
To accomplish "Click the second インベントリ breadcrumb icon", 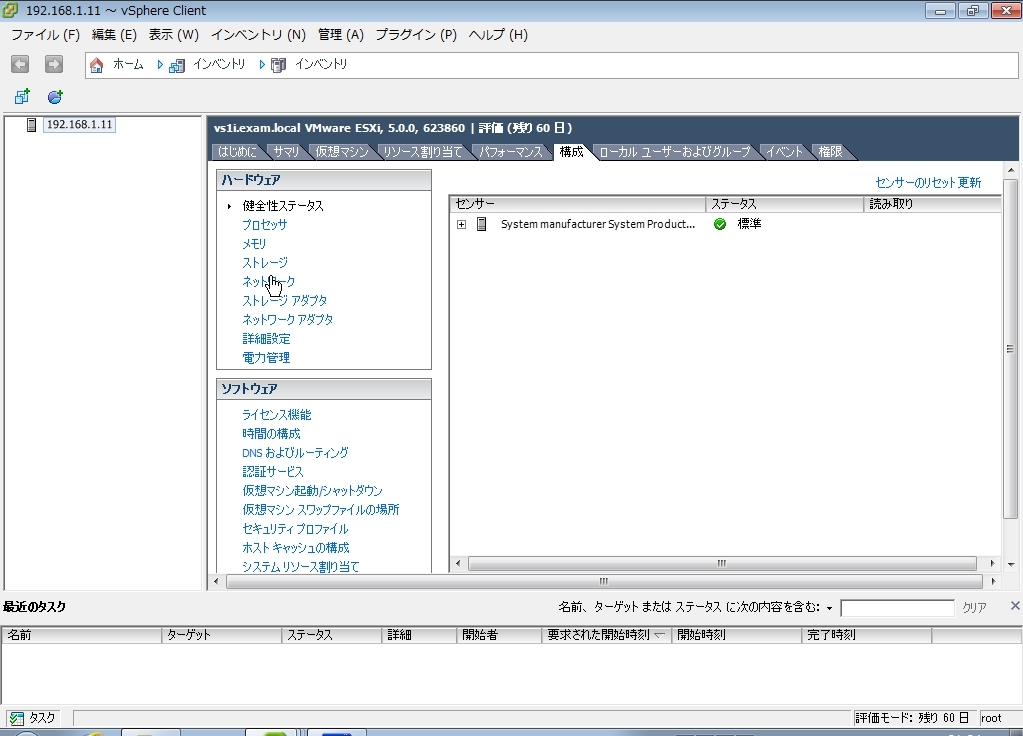I will point(279,65).
